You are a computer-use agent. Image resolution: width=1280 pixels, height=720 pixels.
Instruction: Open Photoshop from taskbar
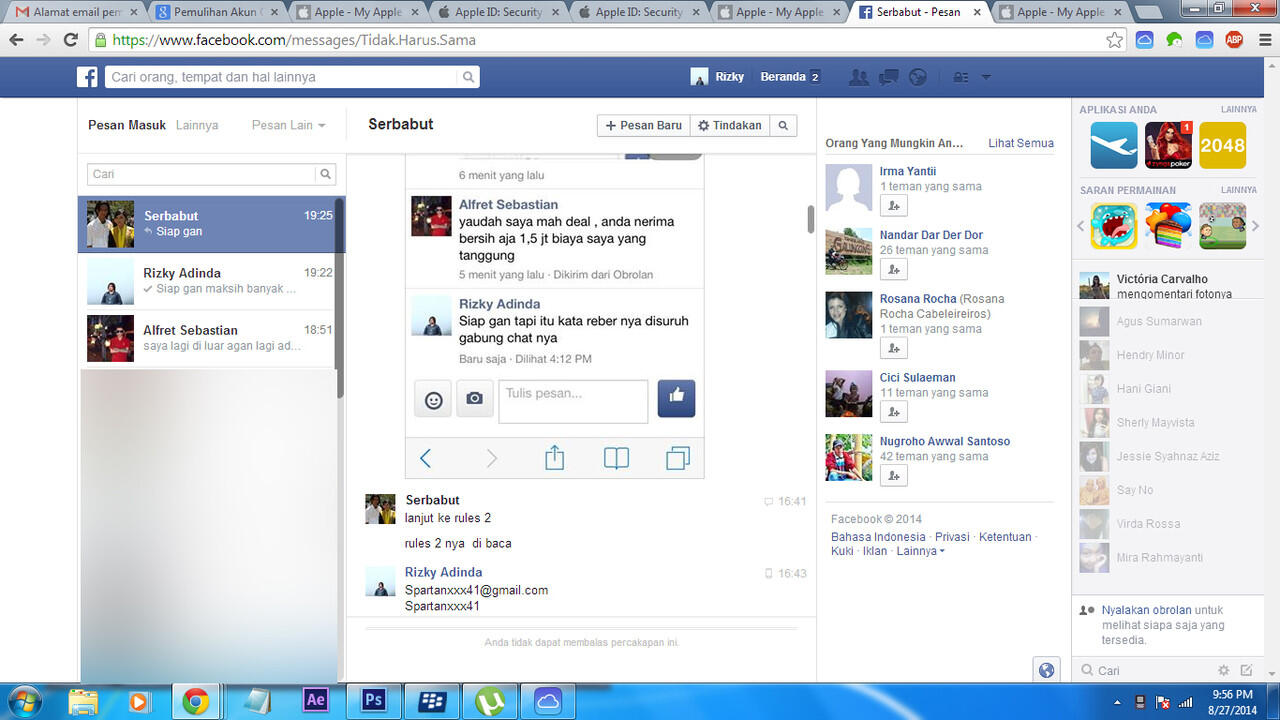click(x=374, y=701)
